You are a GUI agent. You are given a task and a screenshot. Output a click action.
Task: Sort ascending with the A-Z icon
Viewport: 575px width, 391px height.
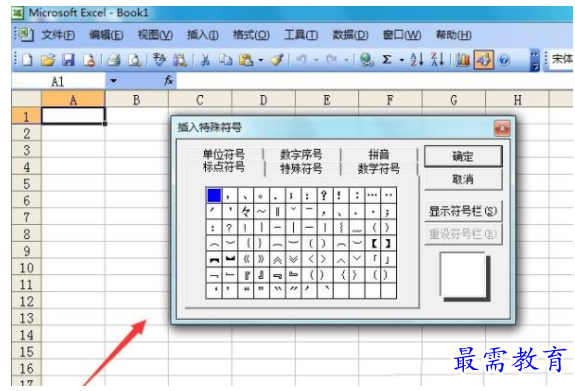pyautogui.click(x=417, y=60)
